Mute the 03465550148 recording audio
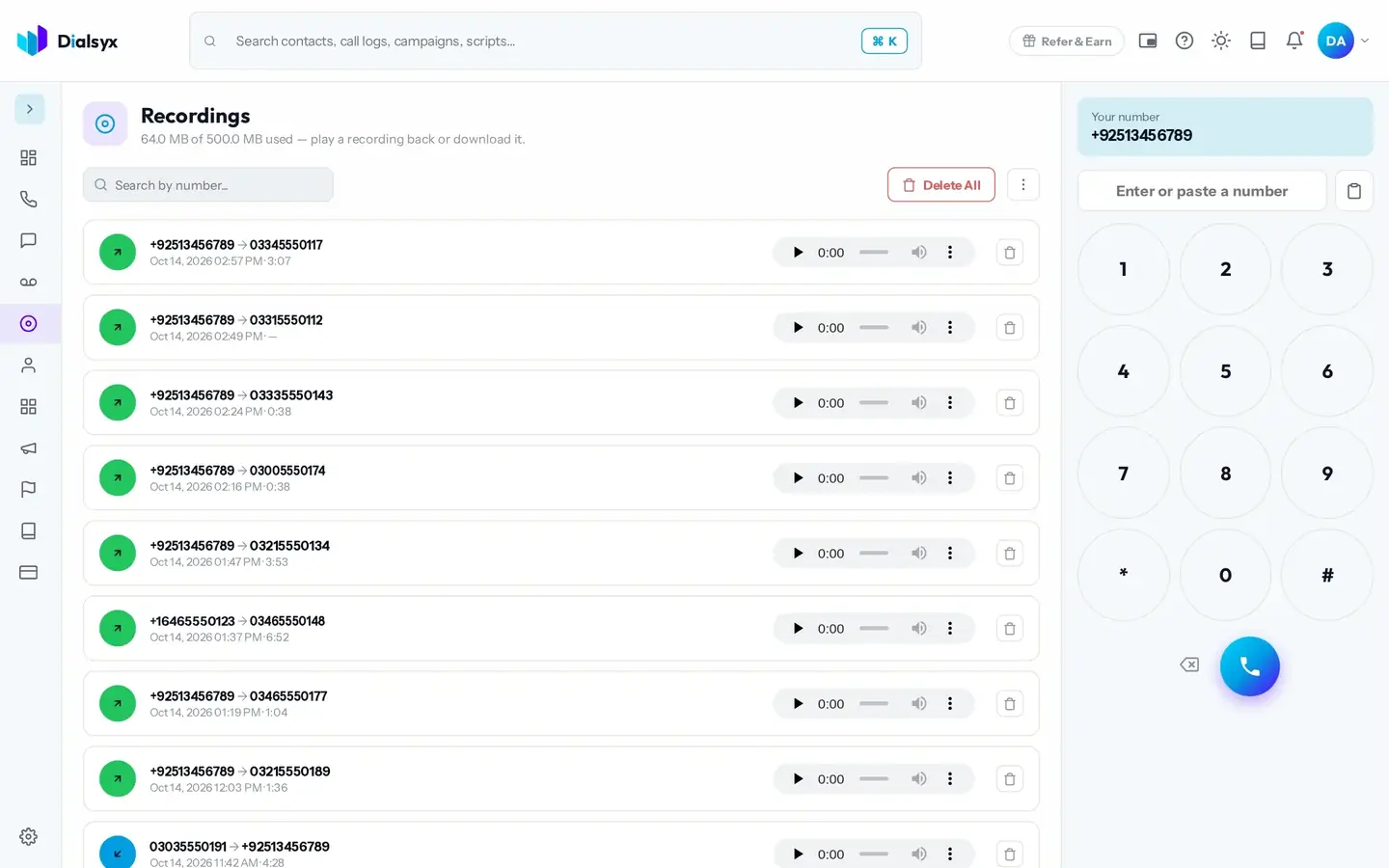The height and width of the screenshot is (868, 1389). coord(919,628)
